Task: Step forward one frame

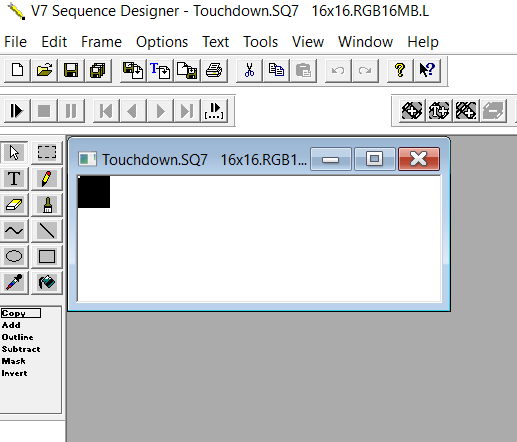Action: click(160, 111)
